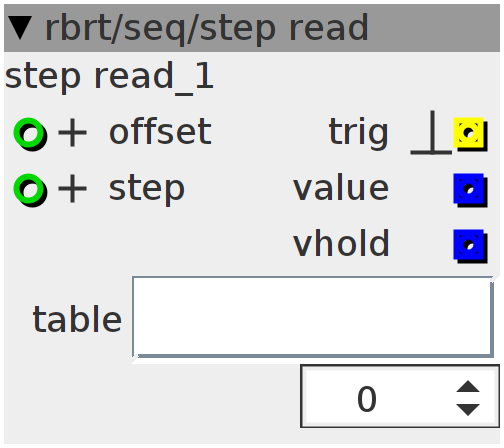Click the step read_1 instance name label
504x448 pixels.
click(x=109, y=78)
